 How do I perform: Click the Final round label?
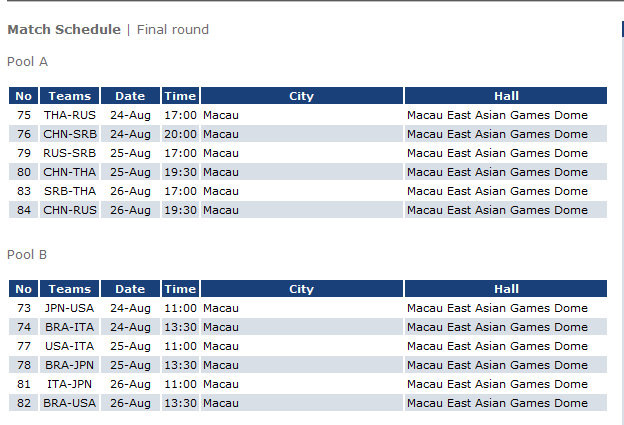tap(173, 30)
